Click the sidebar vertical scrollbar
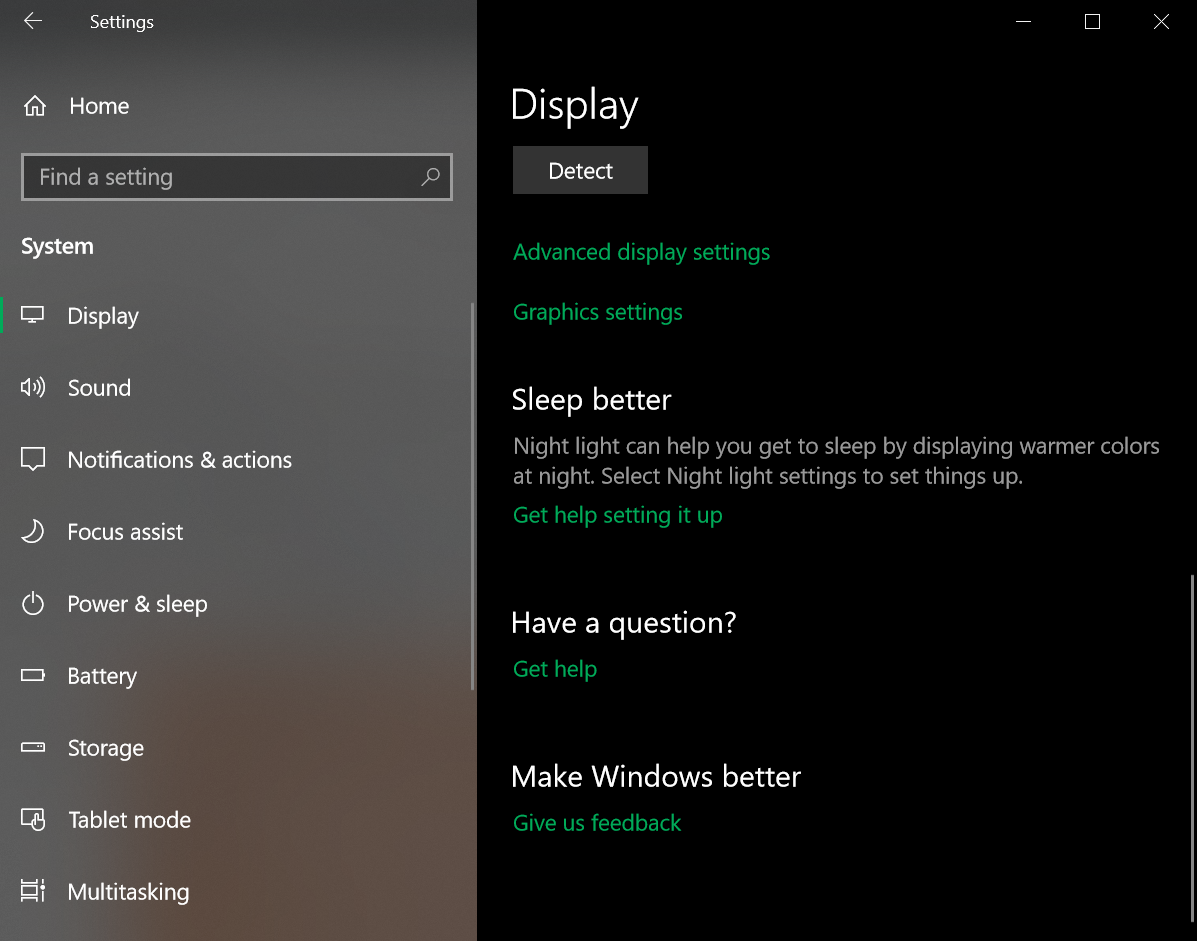 tap(473, 496)
